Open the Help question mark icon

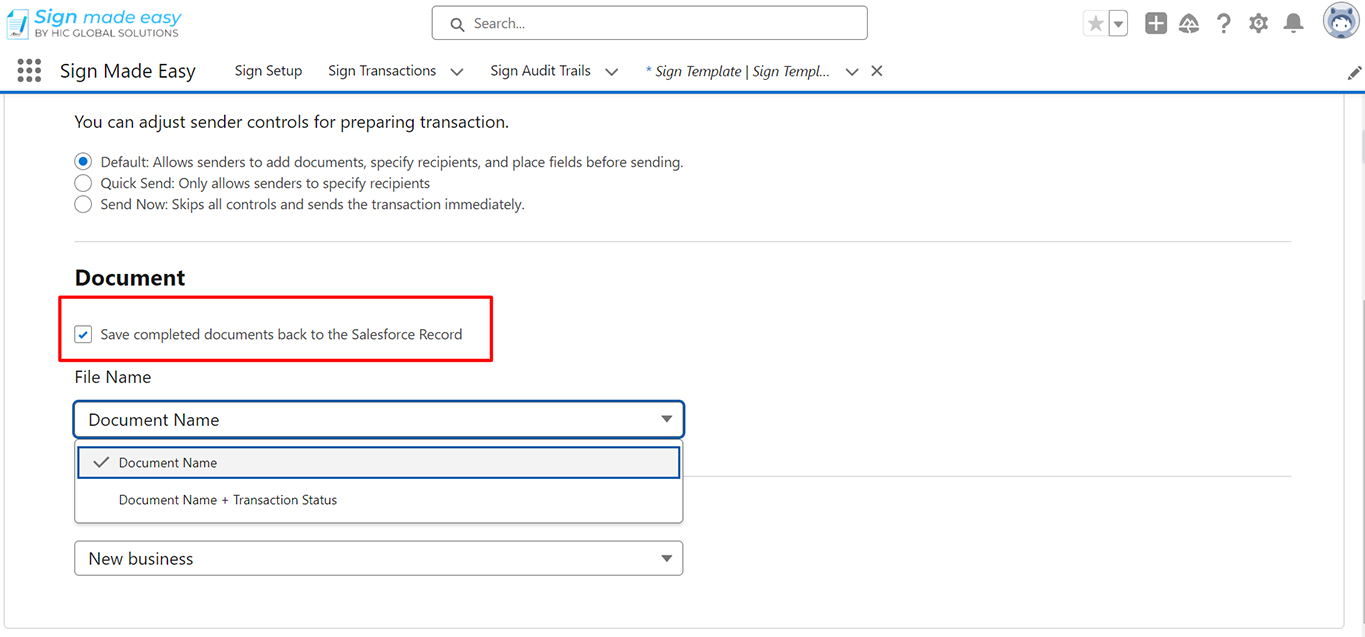tap(1224, 24)
